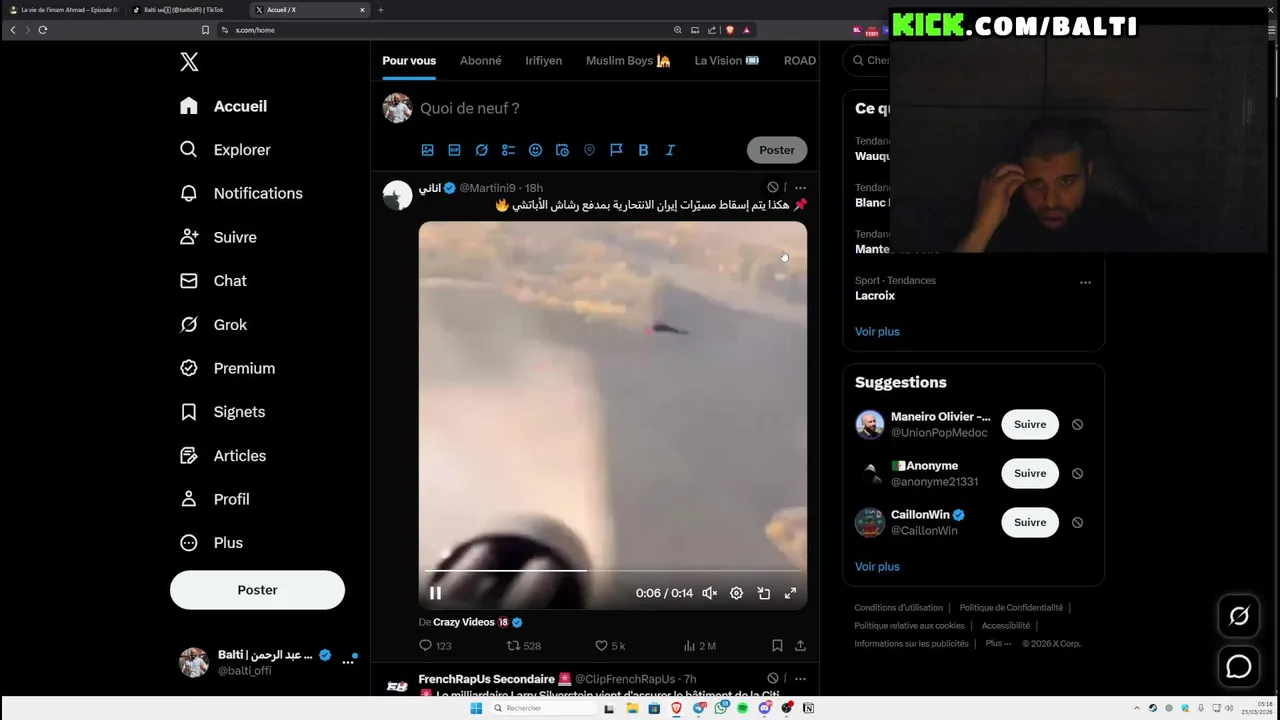Screen dimensions: 1280x720
Task: Open Chat in the sidebar
Action: 213,281
